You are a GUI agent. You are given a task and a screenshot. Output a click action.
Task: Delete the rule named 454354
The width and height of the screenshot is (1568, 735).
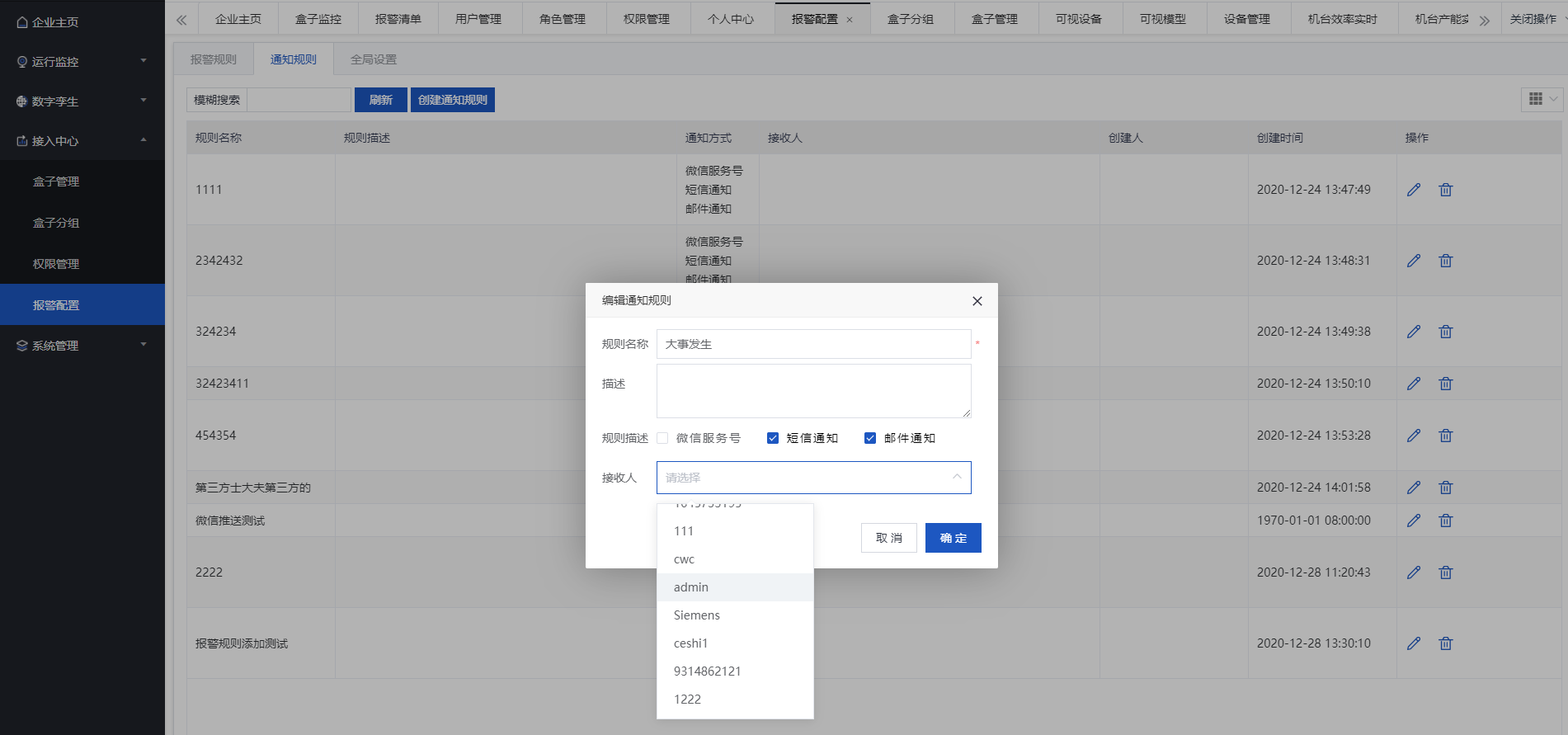point(1446,436)
